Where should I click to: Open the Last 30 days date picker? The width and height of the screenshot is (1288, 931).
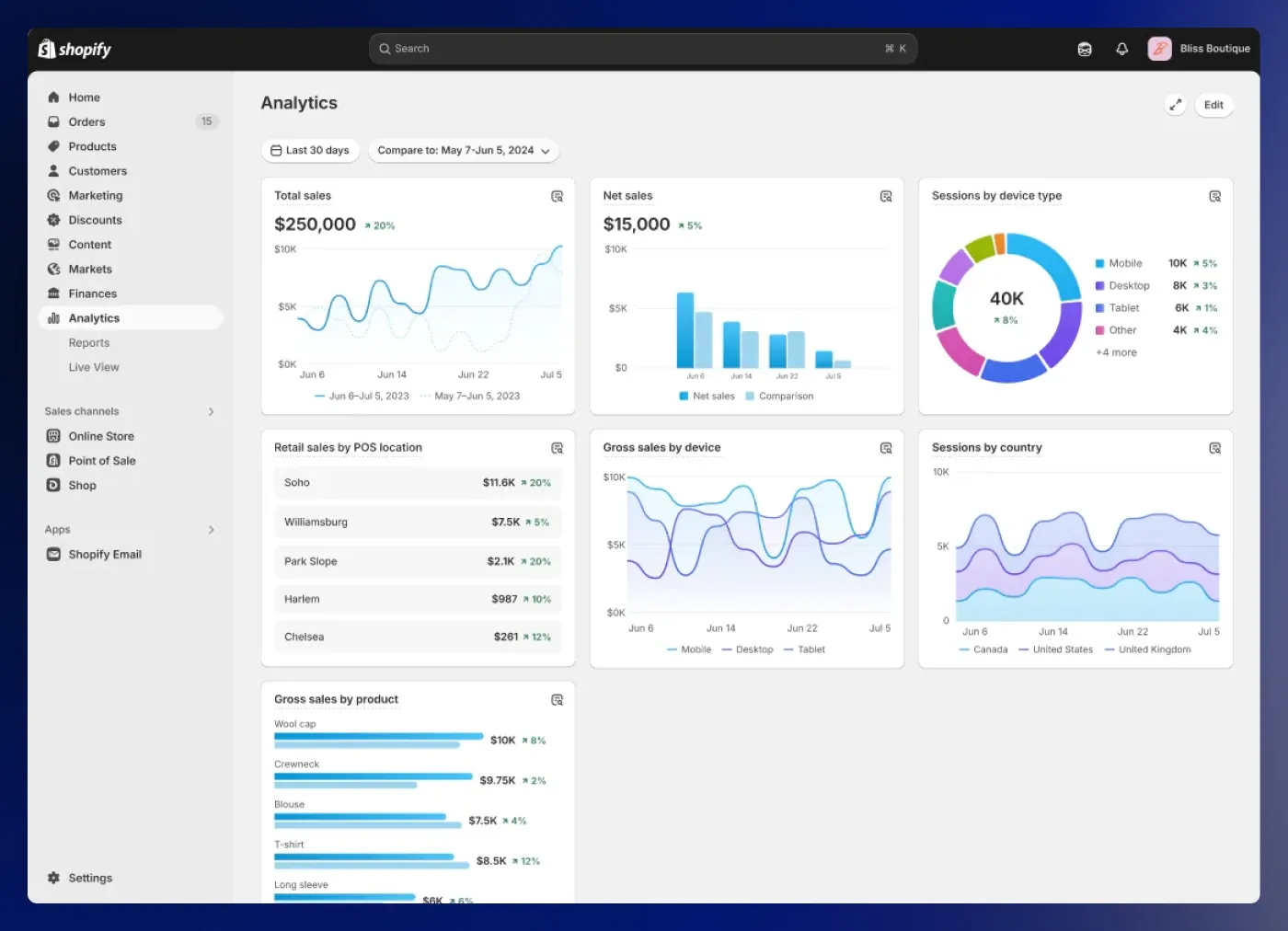click(x=310, y=150)
